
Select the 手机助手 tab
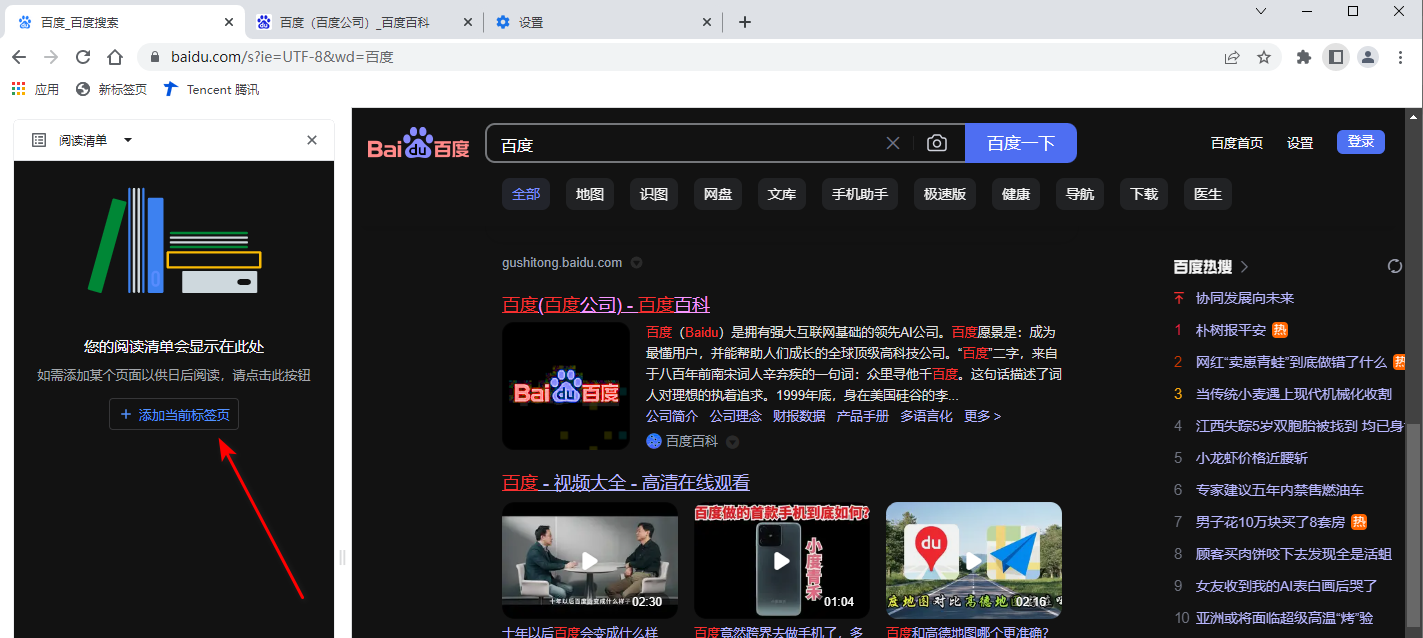(x=860, y=193)
